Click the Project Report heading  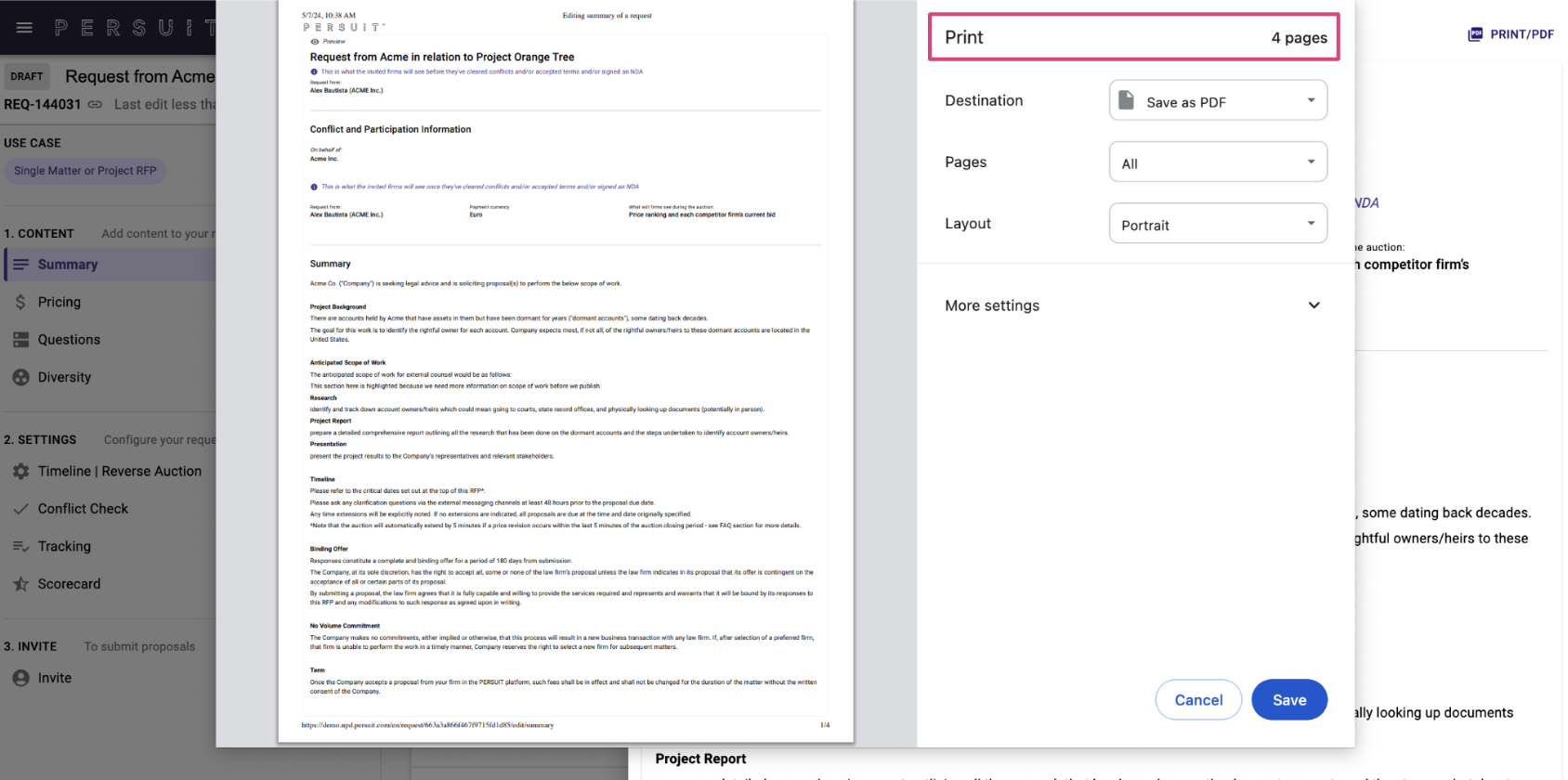click(700, 759)
